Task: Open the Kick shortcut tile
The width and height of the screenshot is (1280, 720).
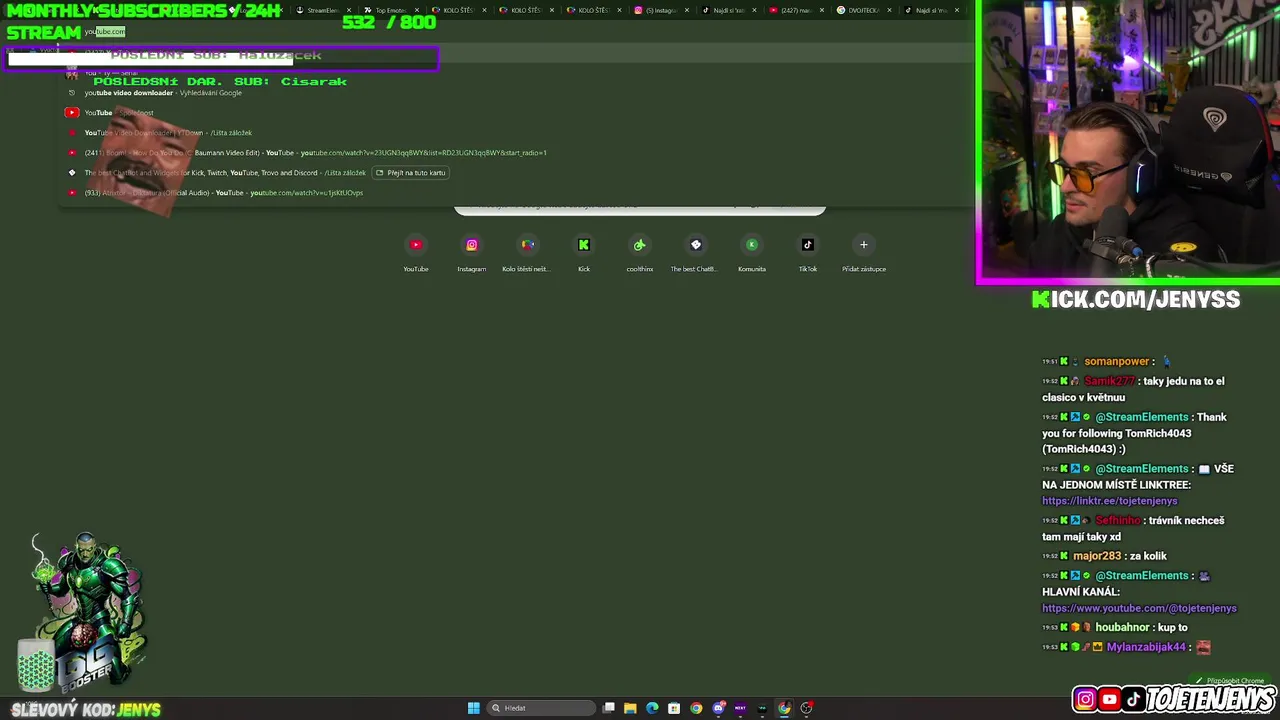Action: 584,253
